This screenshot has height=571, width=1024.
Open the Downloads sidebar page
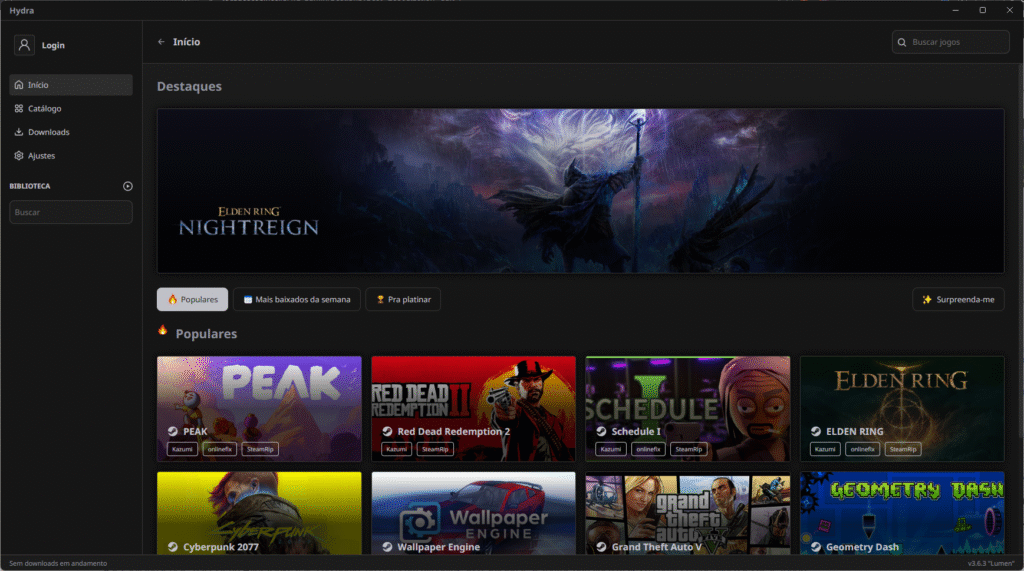(x=71, y=132)
